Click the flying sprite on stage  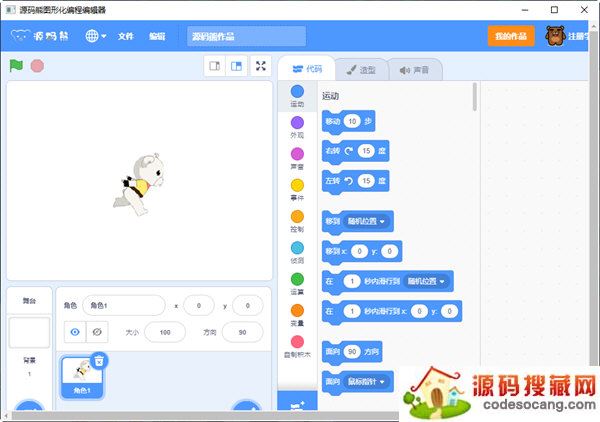point(140,184)
